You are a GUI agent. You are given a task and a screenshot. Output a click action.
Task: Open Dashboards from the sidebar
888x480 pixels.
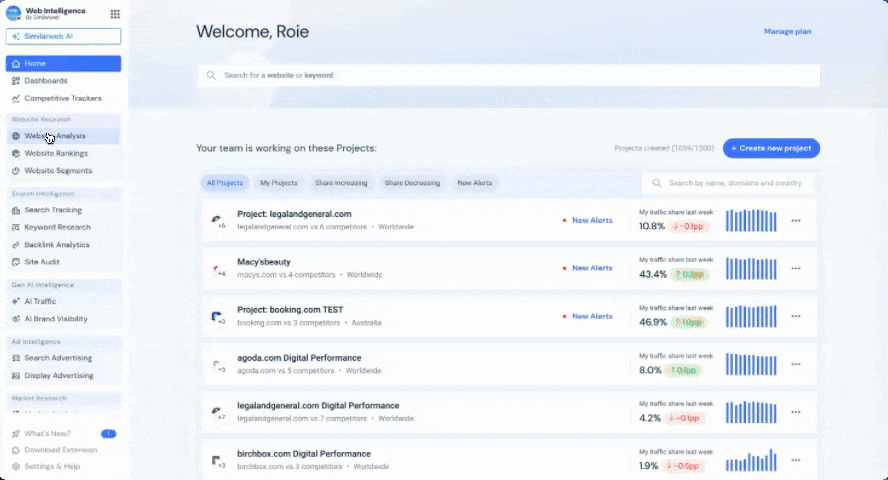[46, 81]
